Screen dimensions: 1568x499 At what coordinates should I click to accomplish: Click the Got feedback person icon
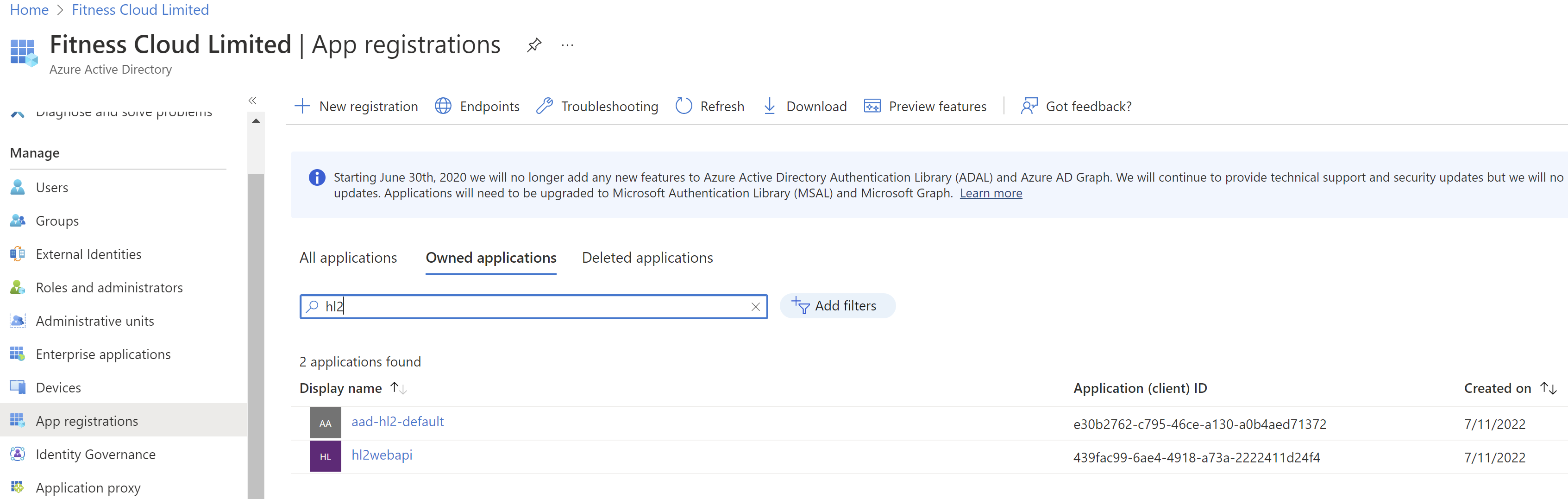click(x=1029, y=106)
